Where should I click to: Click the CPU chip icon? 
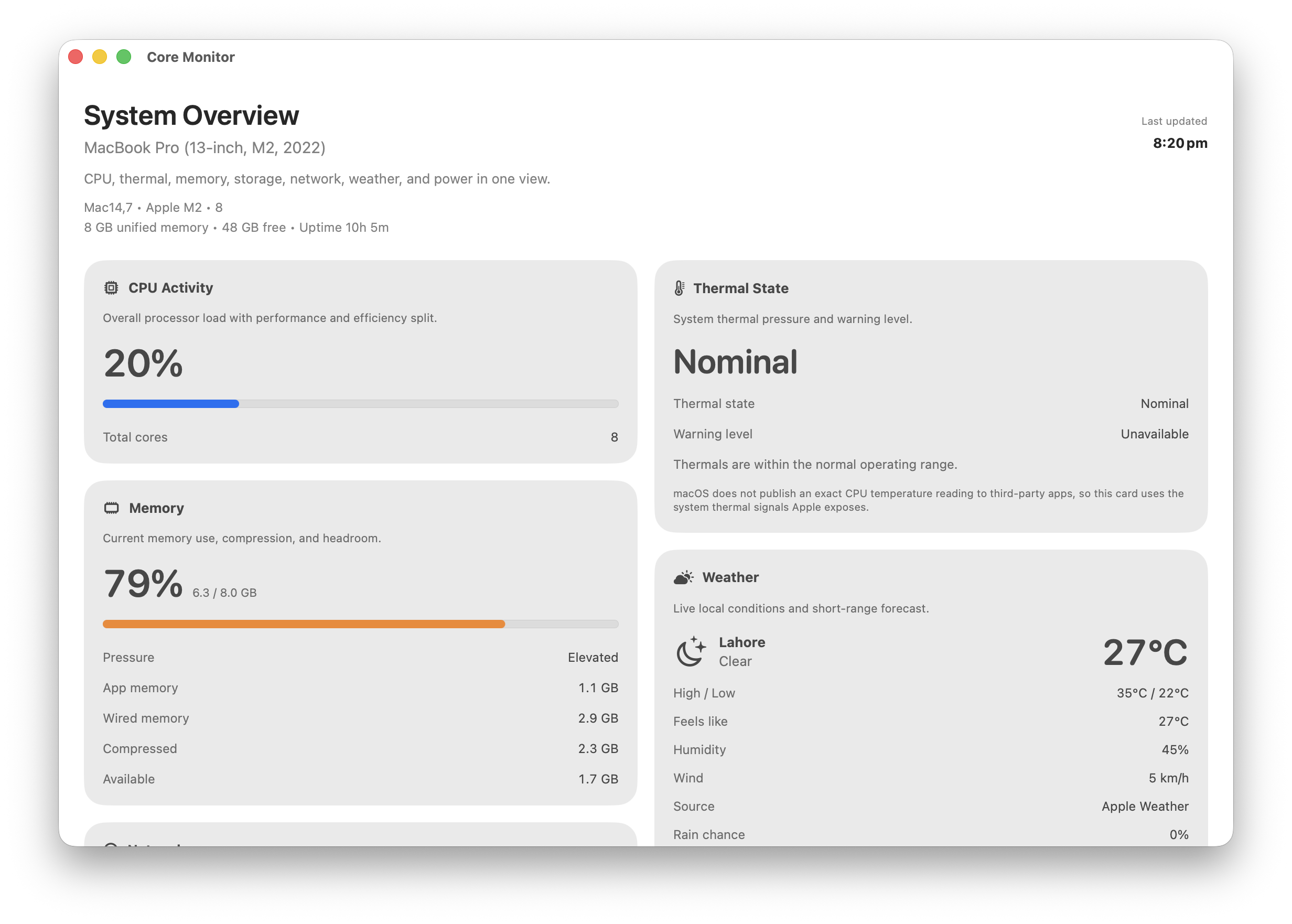coord(111,288)
